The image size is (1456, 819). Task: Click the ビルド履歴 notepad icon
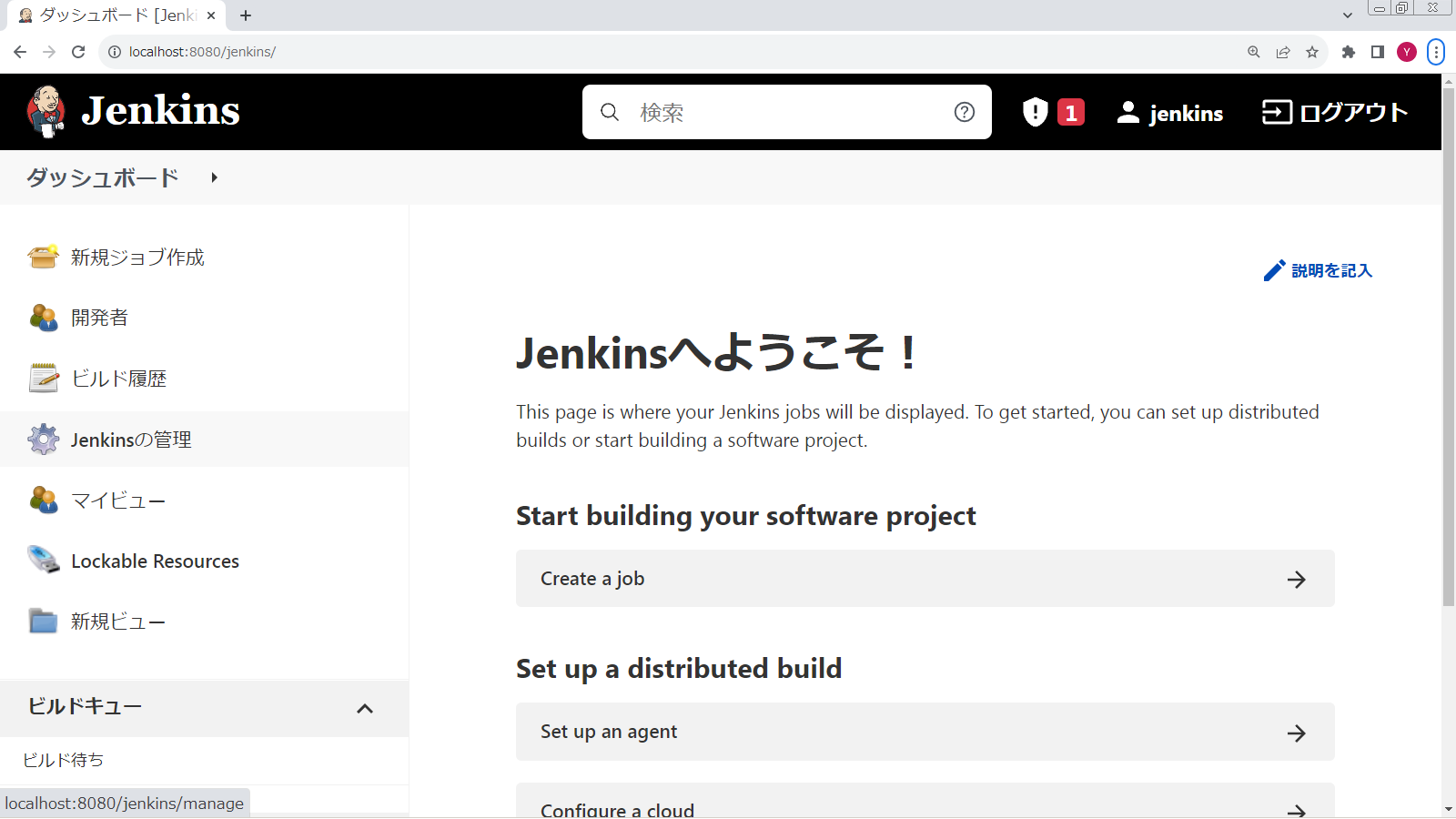43,379
